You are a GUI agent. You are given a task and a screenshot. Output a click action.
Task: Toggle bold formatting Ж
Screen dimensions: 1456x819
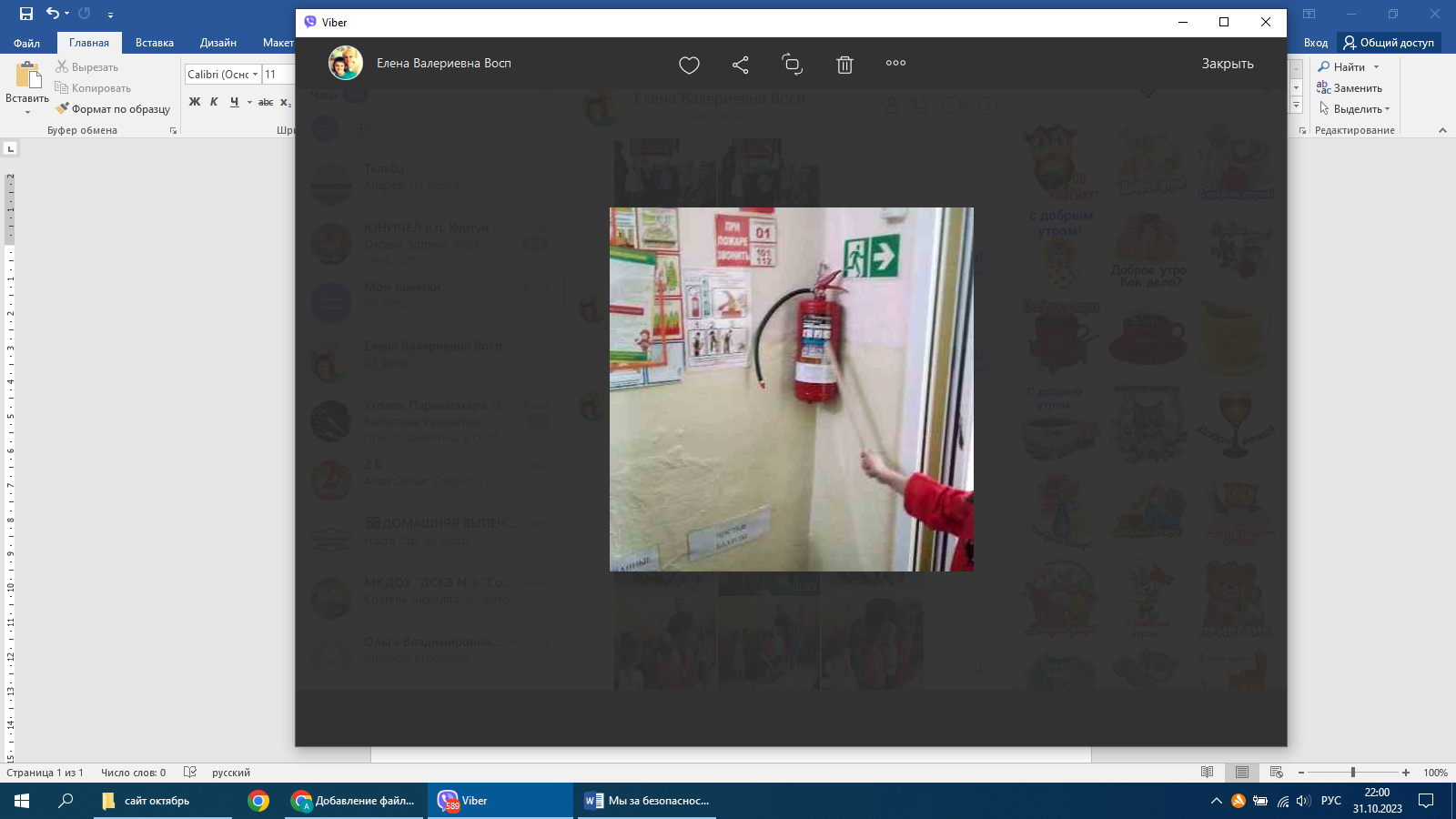tap(195, 102)
